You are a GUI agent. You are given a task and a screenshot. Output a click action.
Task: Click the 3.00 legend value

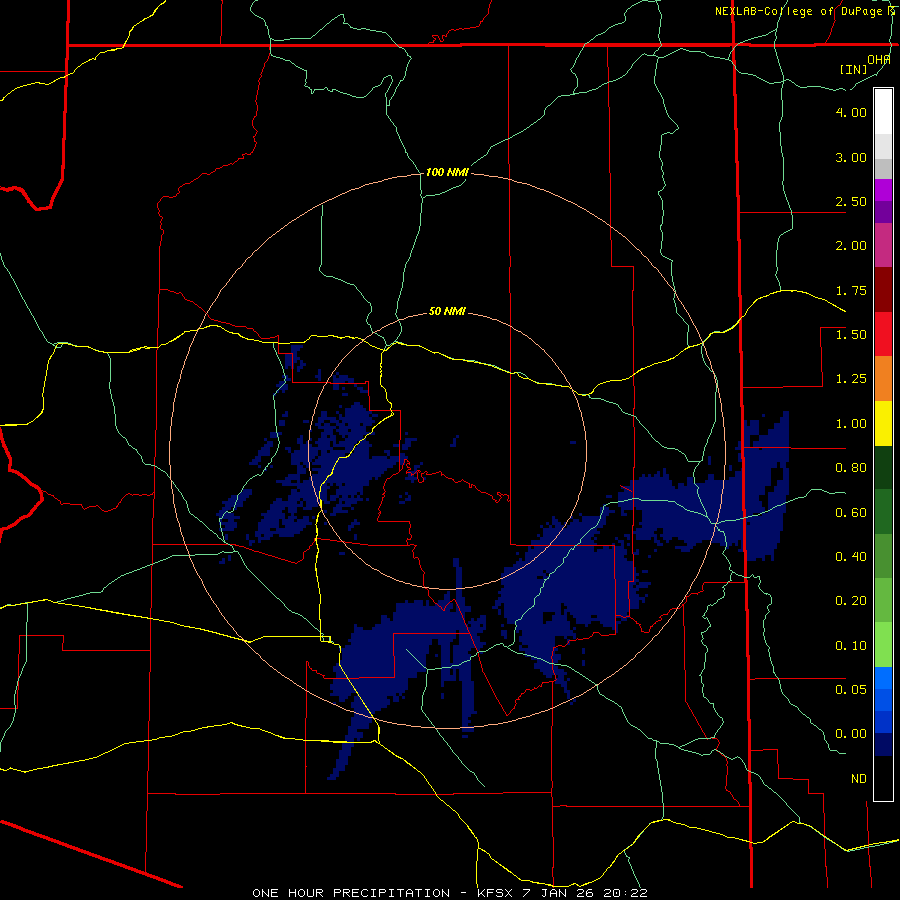[x=851, y=157]
